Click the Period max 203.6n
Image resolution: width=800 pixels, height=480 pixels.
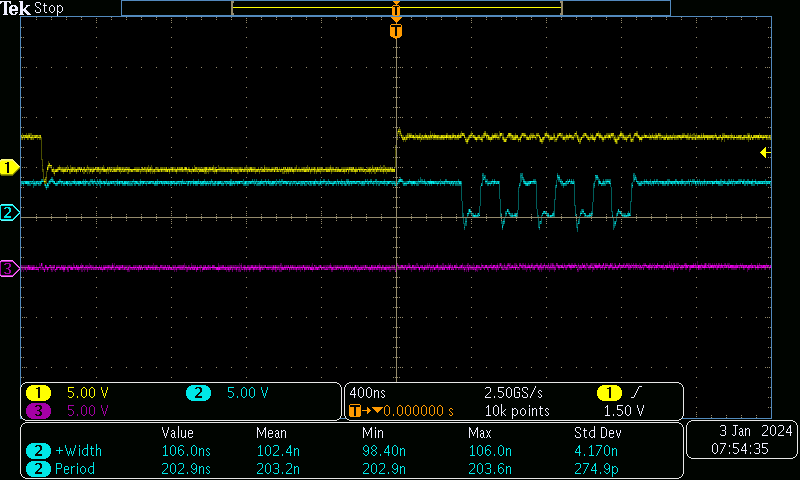(x=490, y=468)
